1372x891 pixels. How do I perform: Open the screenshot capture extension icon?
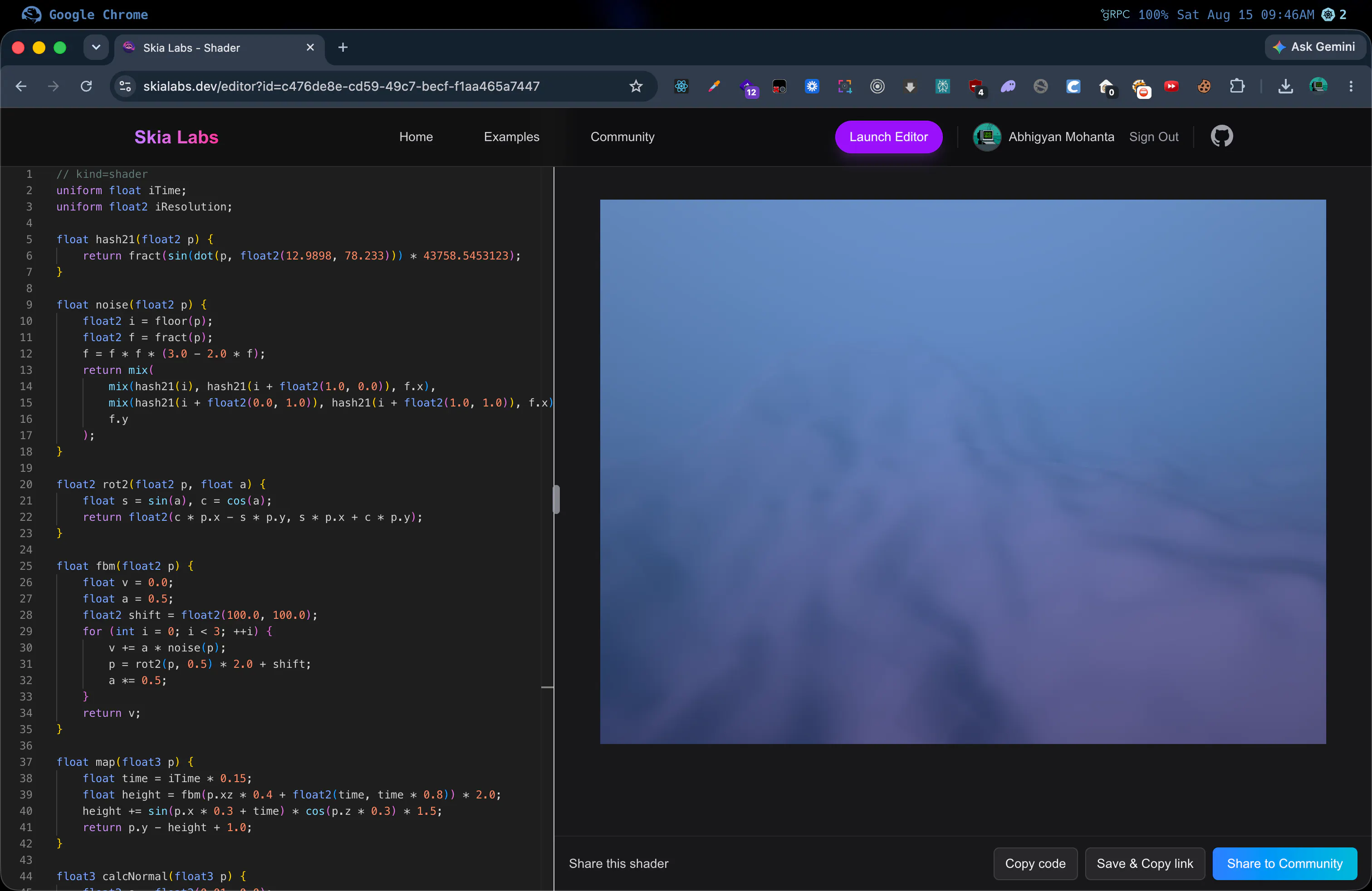coord(844,87)
